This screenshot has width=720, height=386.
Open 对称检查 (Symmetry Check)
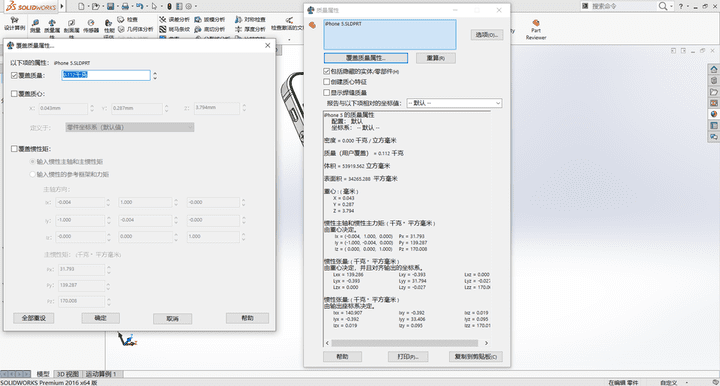pos(250,20)
